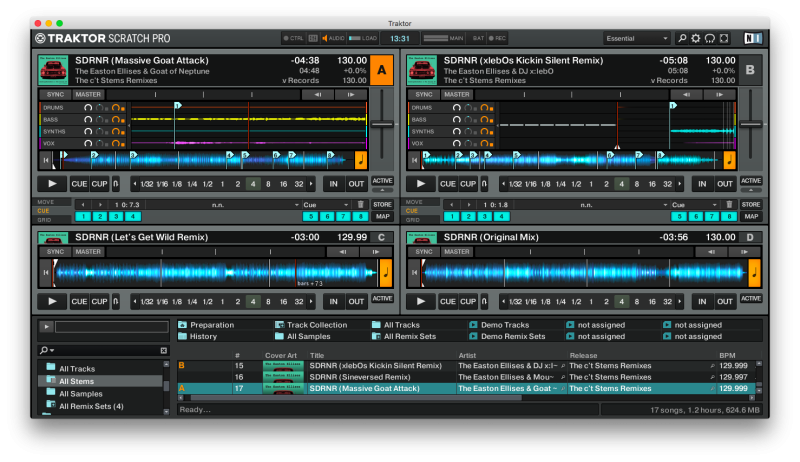
Task: Collapse Deck A advanced panel arrow
Action: (x=382, y=190)
